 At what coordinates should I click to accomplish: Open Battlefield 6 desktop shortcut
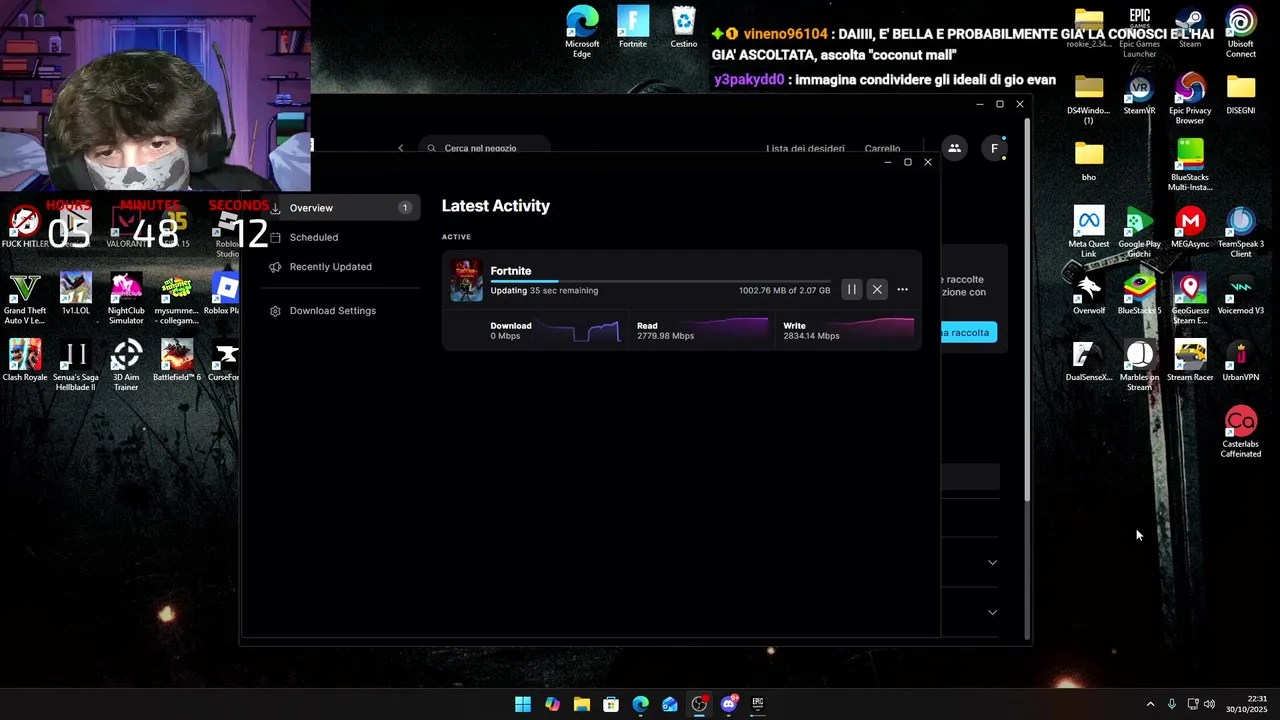[177, 362]
